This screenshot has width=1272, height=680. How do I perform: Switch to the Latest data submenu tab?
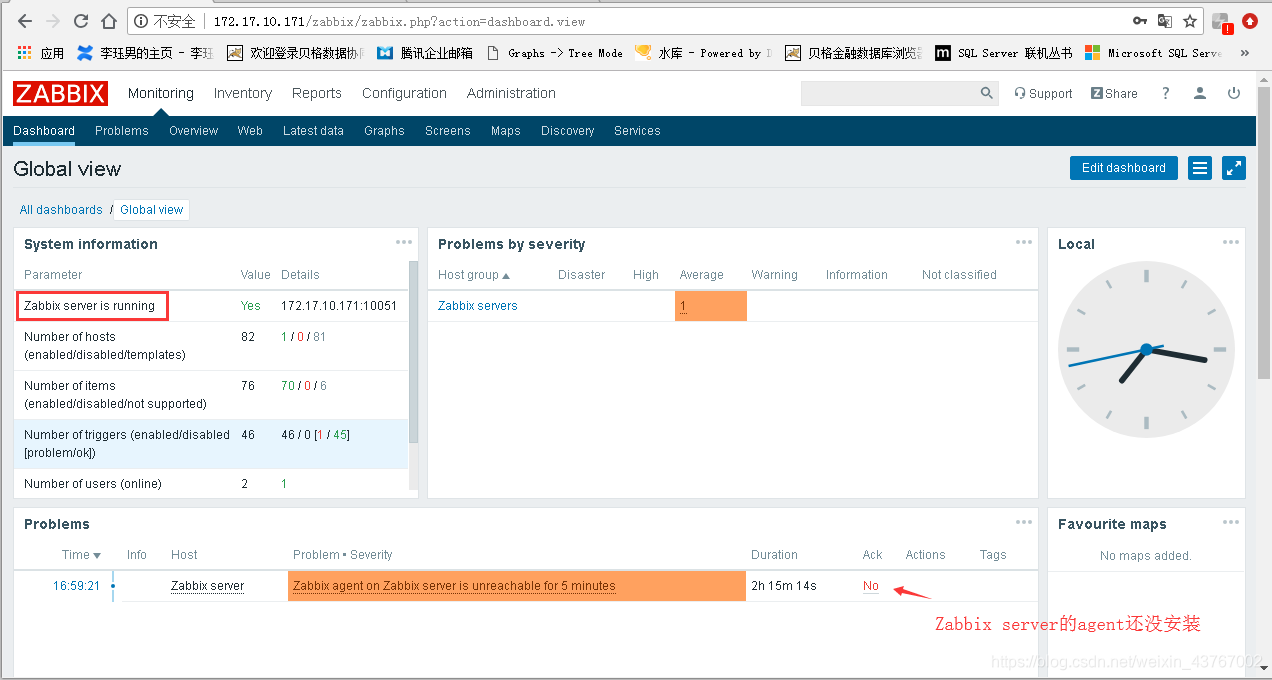pyautogui.click(x=313, y=131)
